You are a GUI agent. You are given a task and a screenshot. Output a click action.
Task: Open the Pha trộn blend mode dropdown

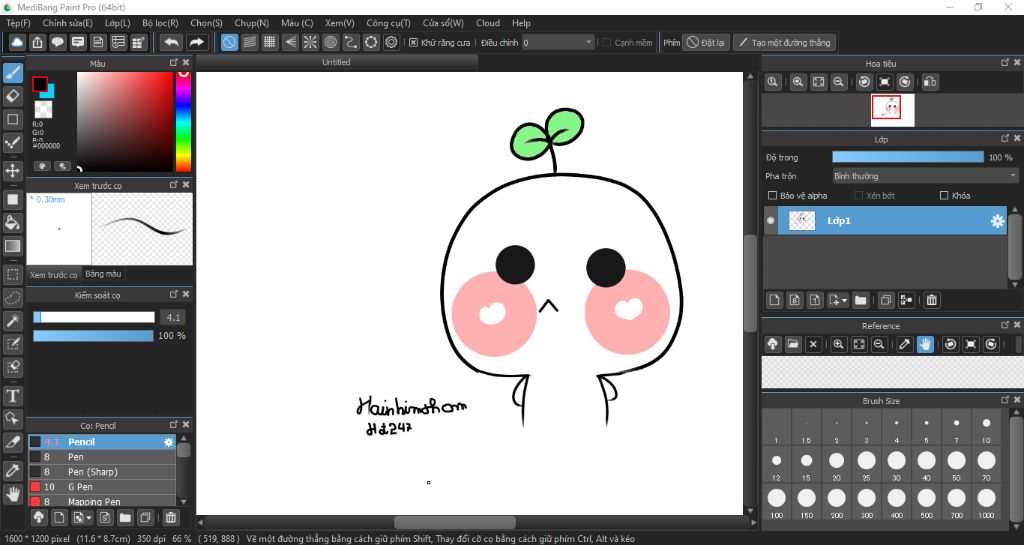tap(924, 176)
